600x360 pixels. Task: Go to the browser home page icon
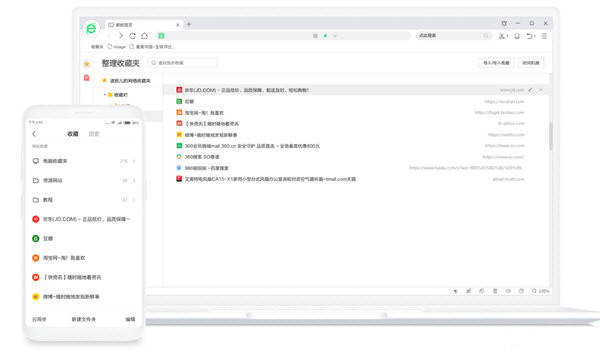[x=144, y=36]
